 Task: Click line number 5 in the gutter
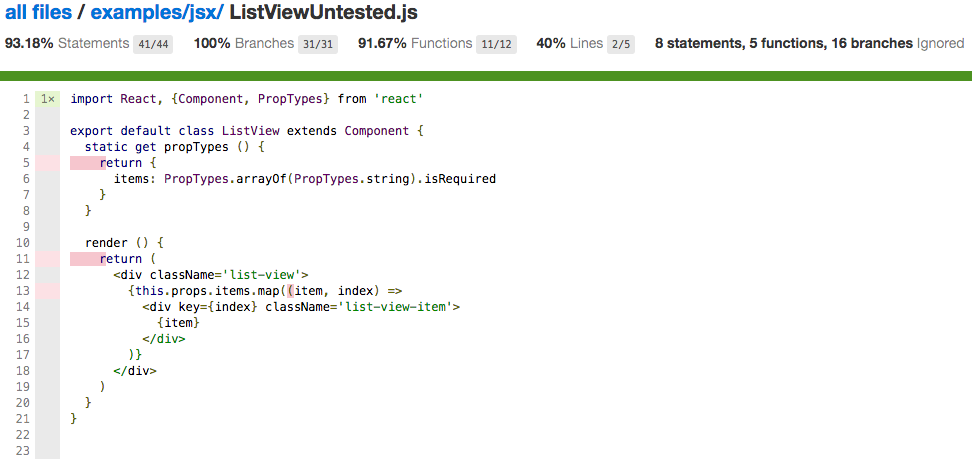[x=25, y=163]
